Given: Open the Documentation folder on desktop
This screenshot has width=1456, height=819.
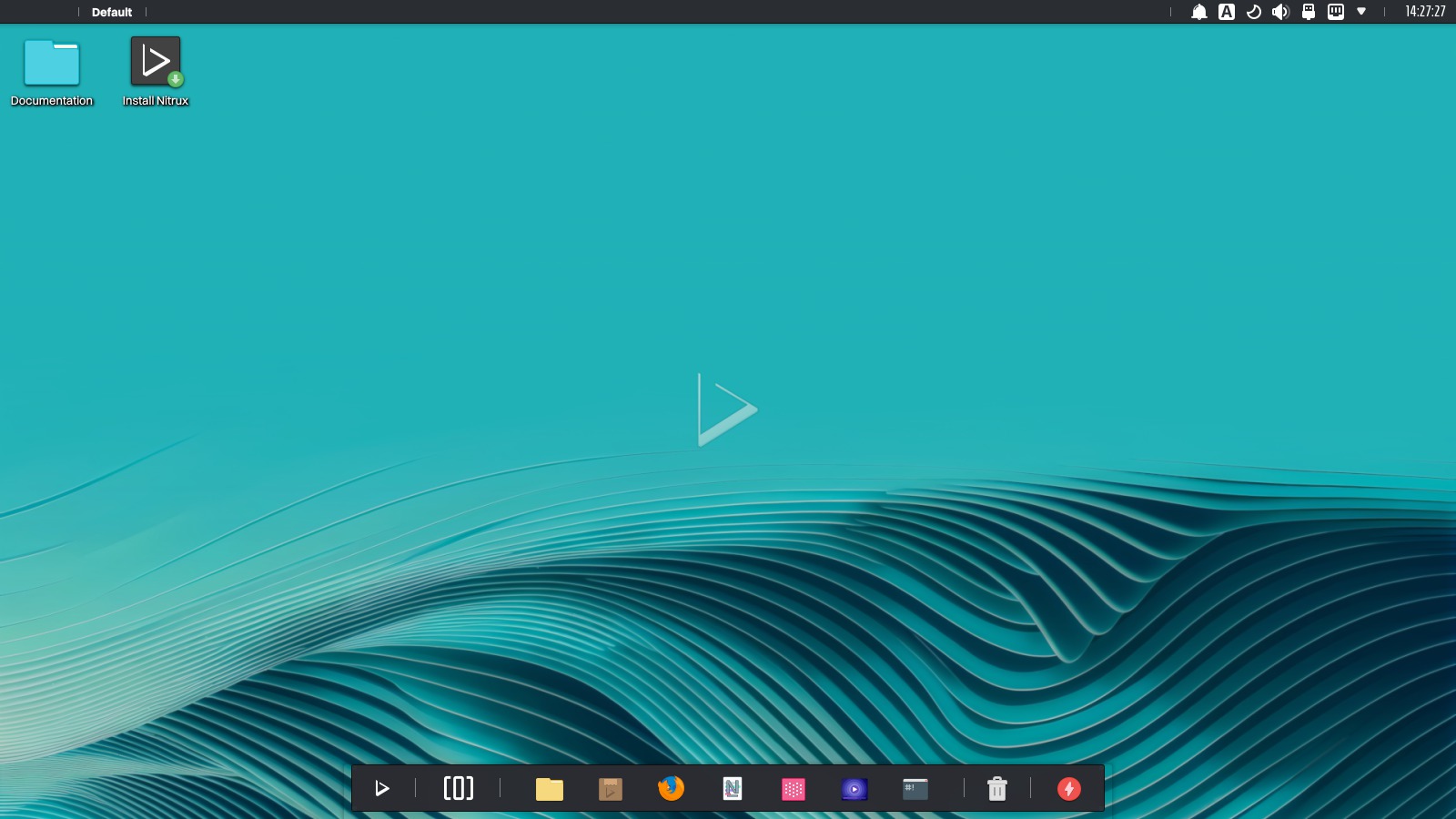Looking at the screenshot, I should [52, 64].
